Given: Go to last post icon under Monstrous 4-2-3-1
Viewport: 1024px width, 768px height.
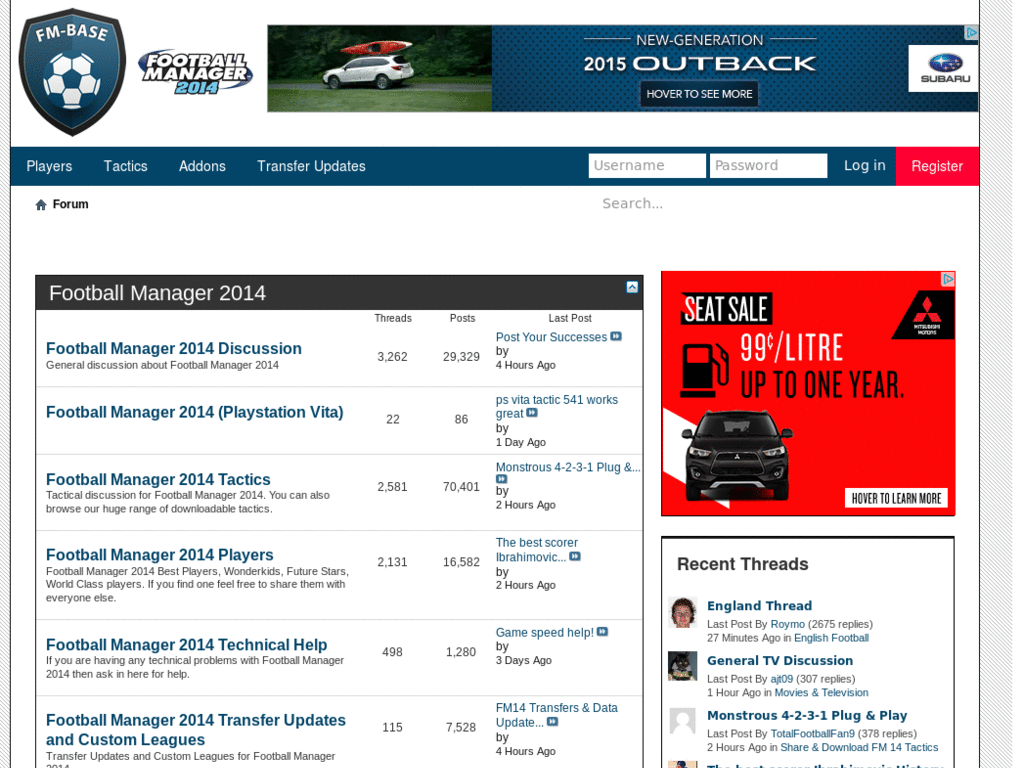Looking at the screenshot, I should [x=502, y=479].
